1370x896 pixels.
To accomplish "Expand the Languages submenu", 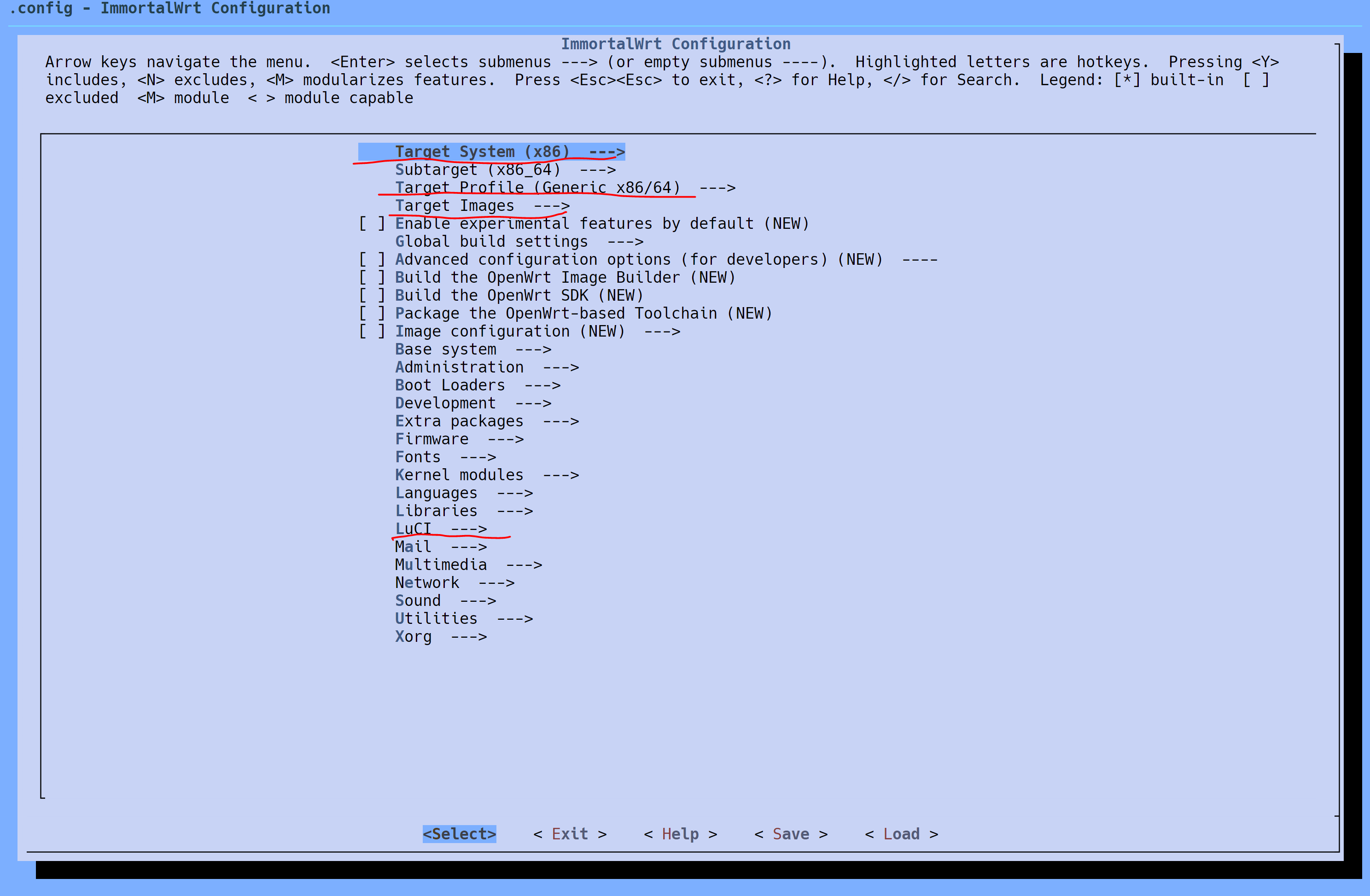I will coord(464,493).
